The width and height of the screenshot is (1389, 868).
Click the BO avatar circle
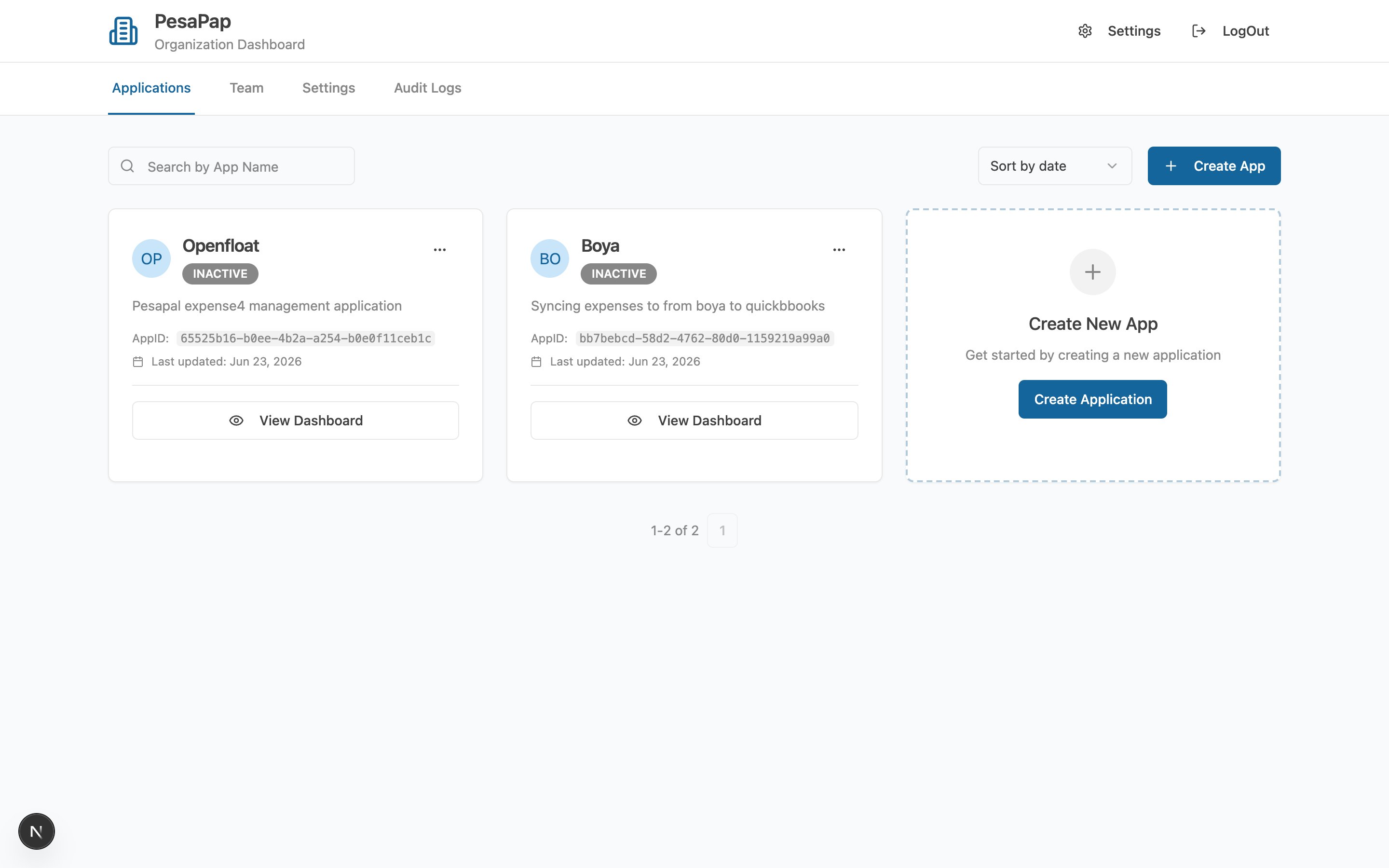point(550,258)
